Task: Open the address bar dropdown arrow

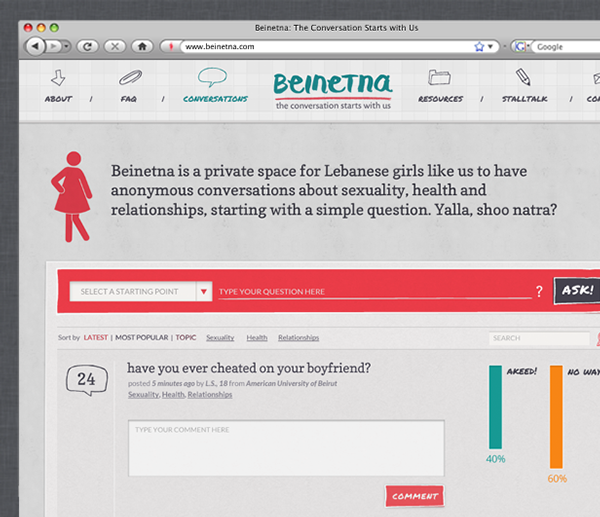Action: point(490,47)
